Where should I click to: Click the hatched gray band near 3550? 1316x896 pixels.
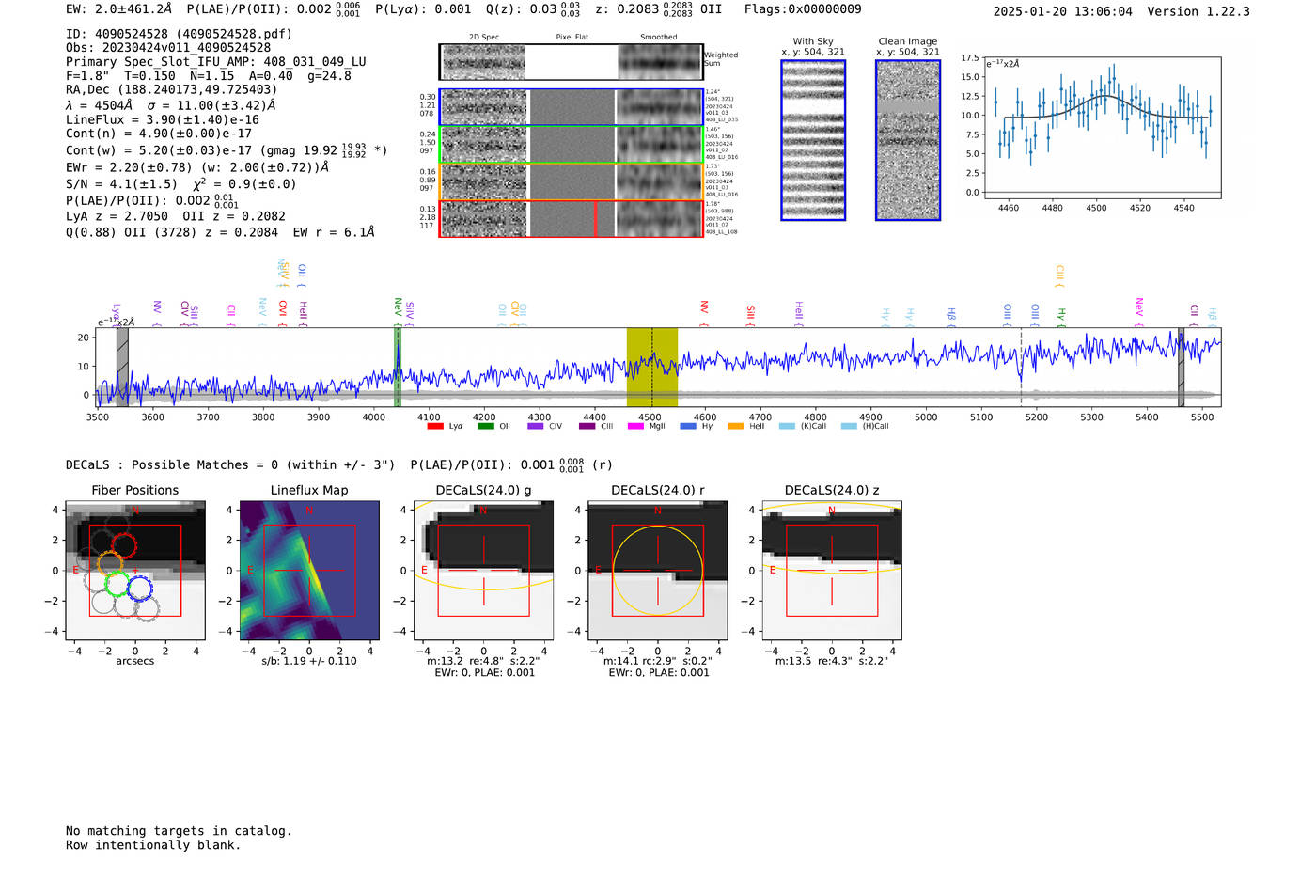tap(122, 367)
